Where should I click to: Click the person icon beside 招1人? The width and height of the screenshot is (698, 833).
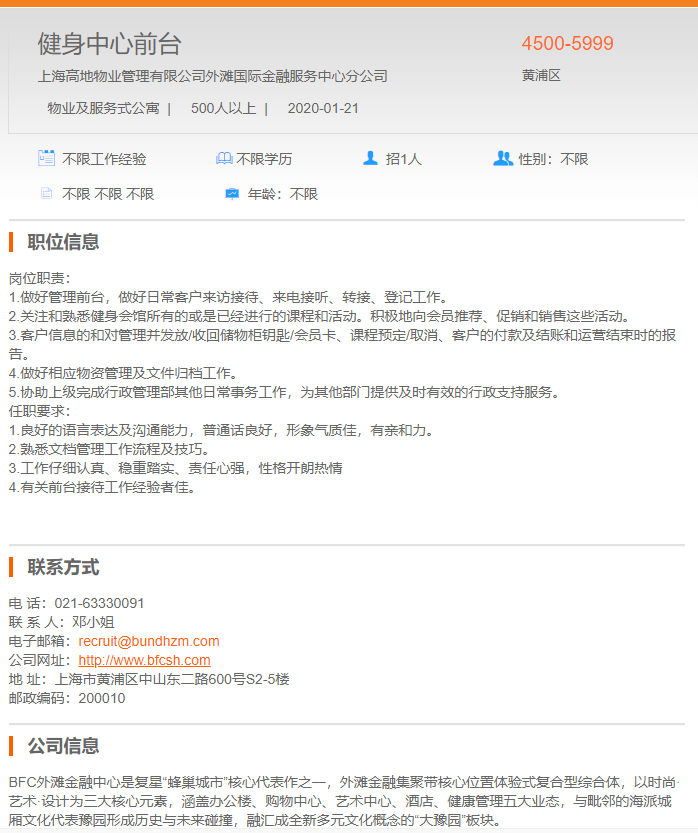click(x=370, y=158)
